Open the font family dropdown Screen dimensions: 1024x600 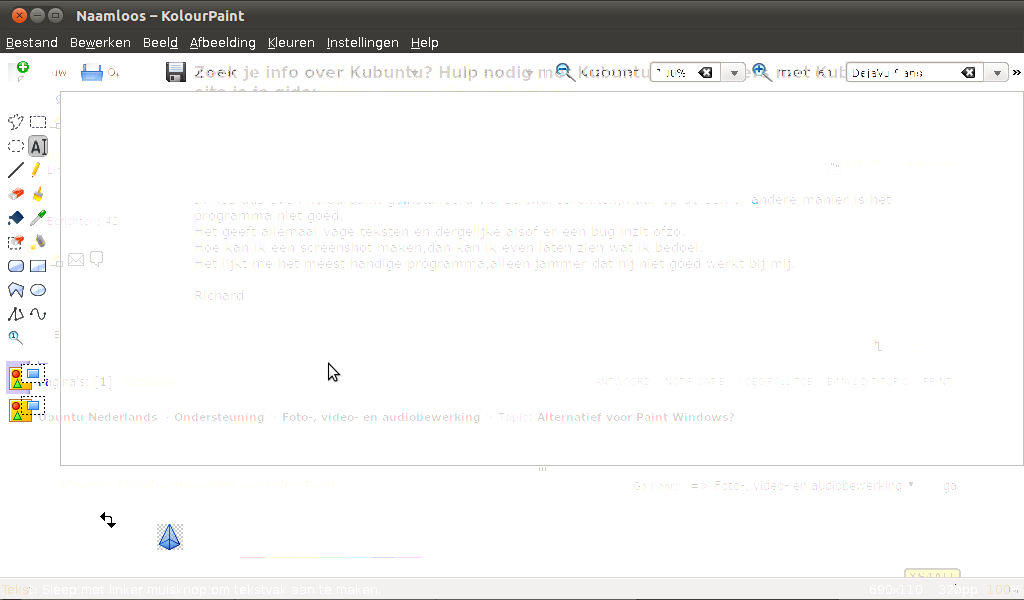[996, 73]
